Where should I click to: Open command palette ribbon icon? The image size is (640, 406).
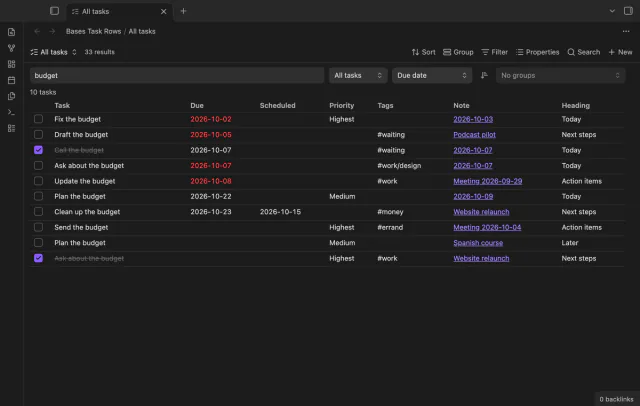11,112
